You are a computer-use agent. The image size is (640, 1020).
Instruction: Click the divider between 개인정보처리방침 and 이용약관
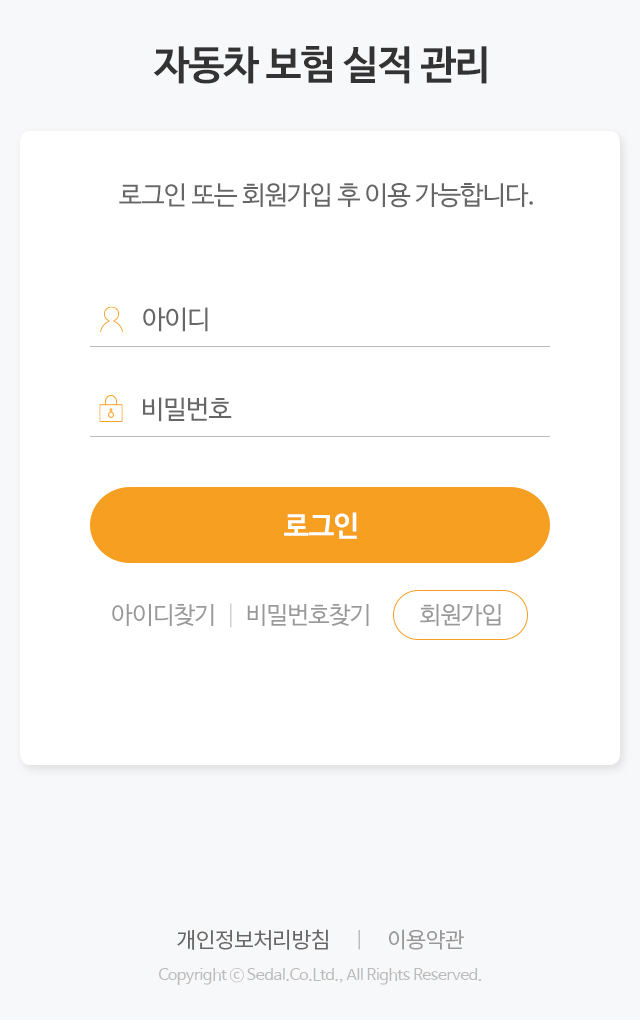point(359,939)
